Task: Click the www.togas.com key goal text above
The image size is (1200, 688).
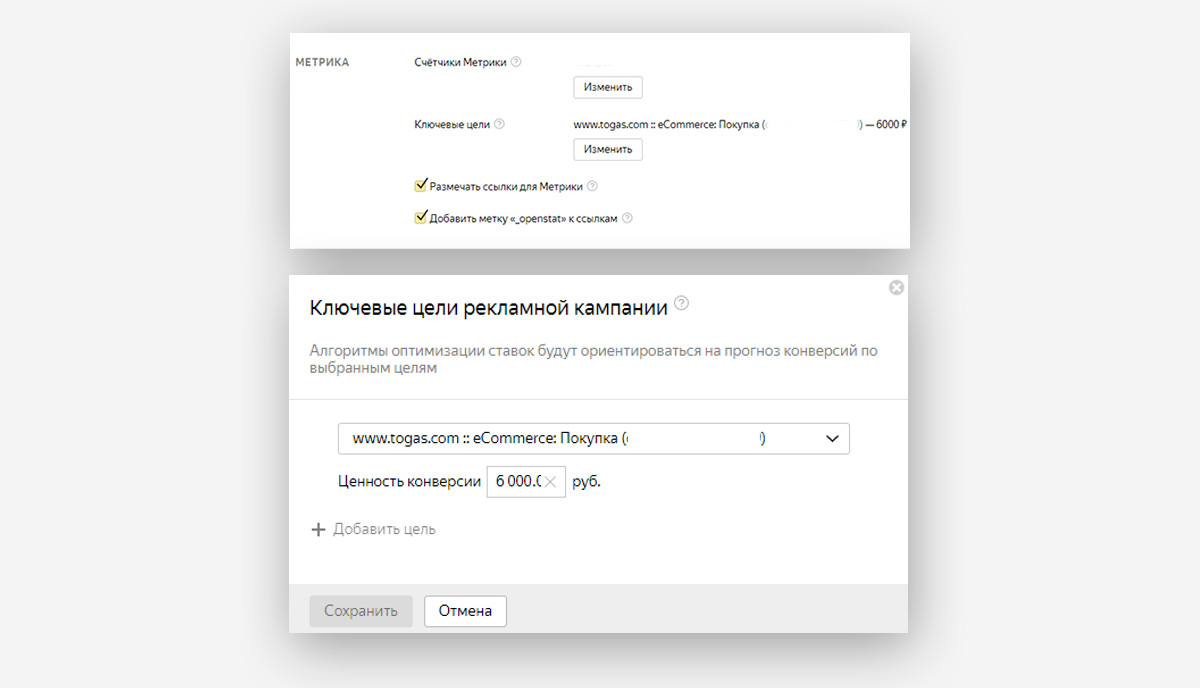Action: [x=740, y=125]
